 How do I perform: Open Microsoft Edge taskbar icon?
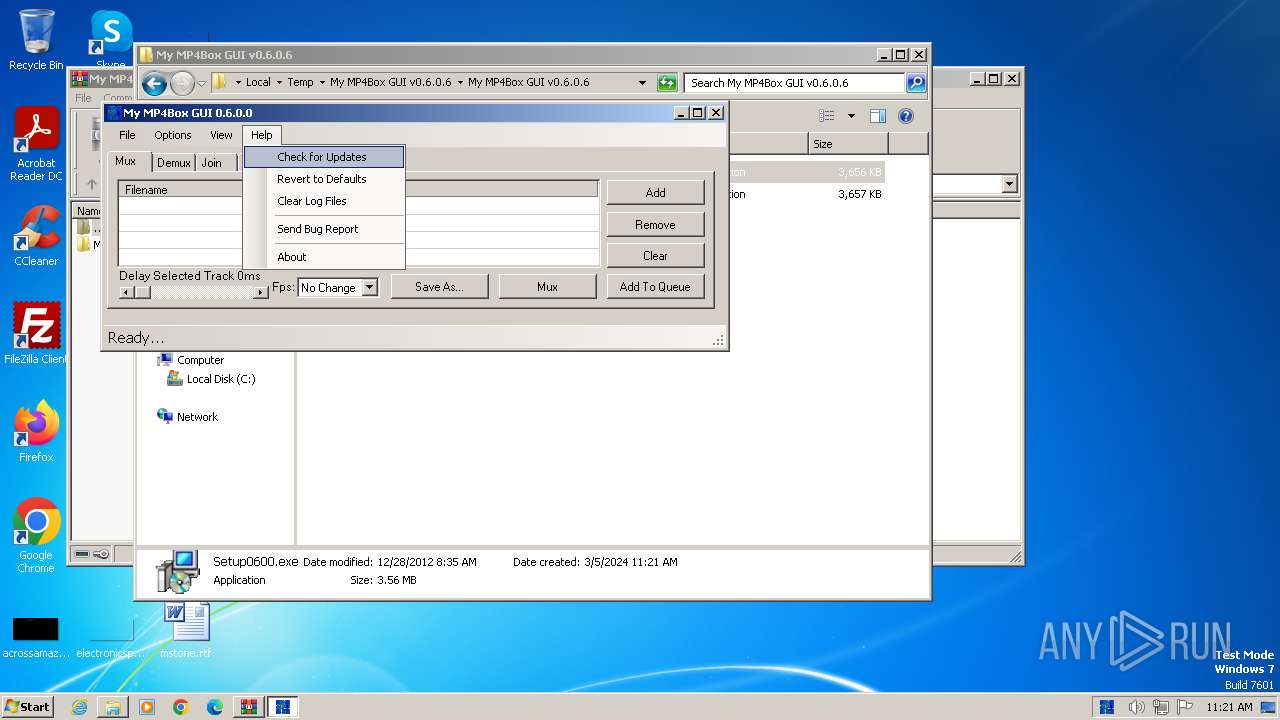point(215,707)
